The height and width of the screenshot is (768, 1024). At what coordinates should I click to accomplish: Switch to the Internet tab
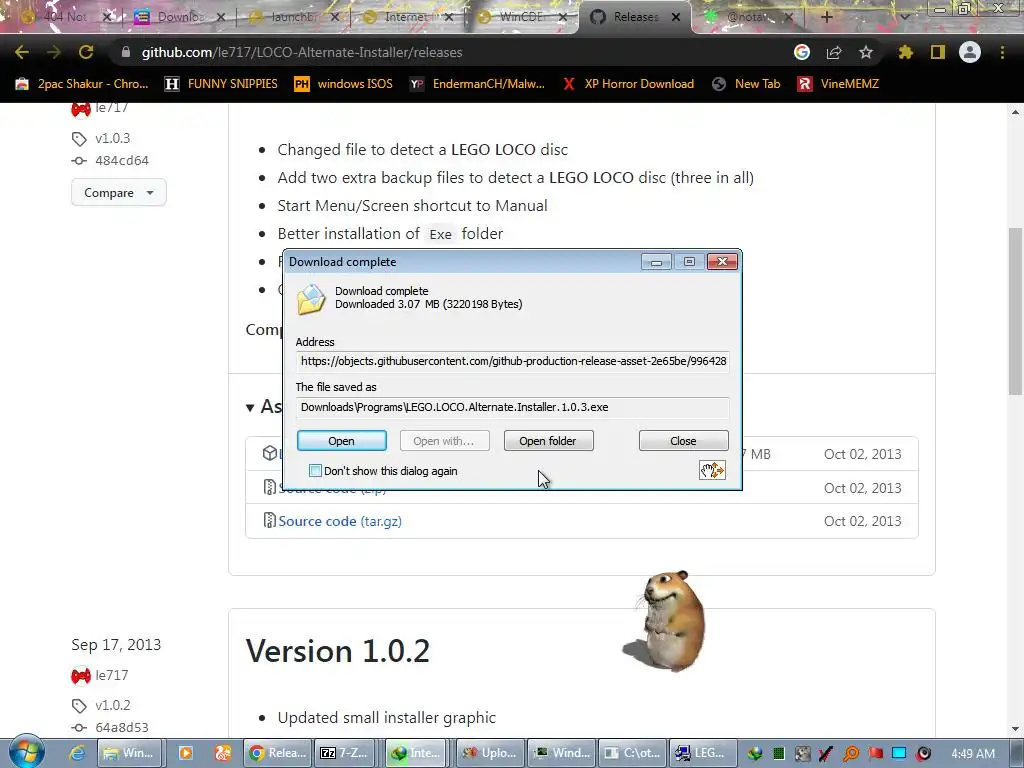(405, 17)
